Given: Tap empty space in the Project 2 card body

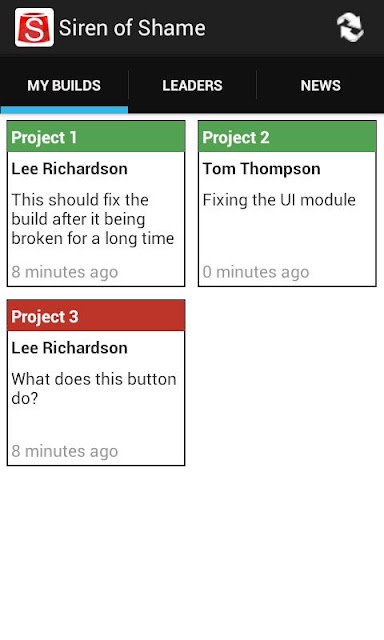Looking at the screenshot, I should pos(287,237).
